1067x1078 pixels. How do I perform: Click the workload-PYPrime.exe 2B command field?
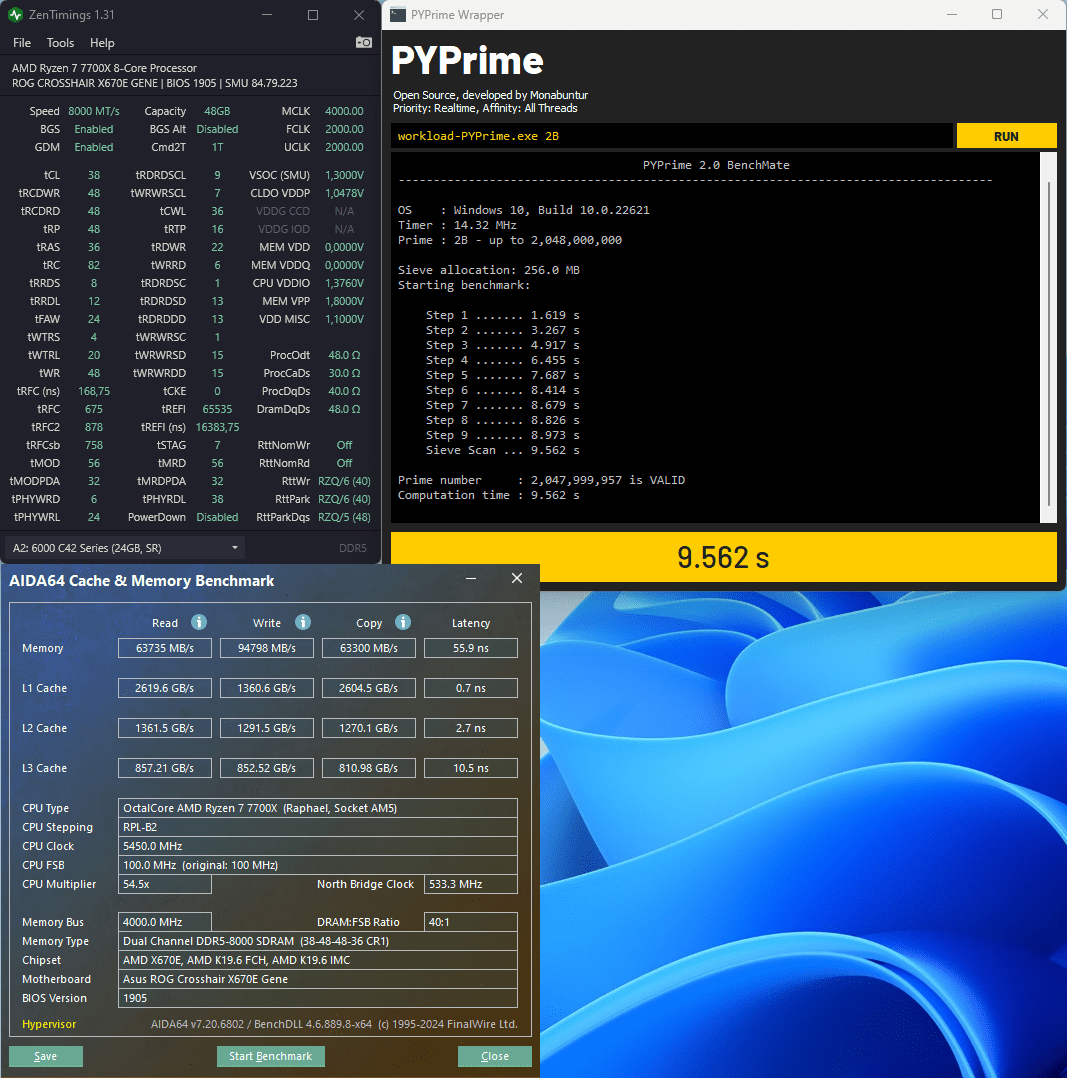click(x=672, y=136)
